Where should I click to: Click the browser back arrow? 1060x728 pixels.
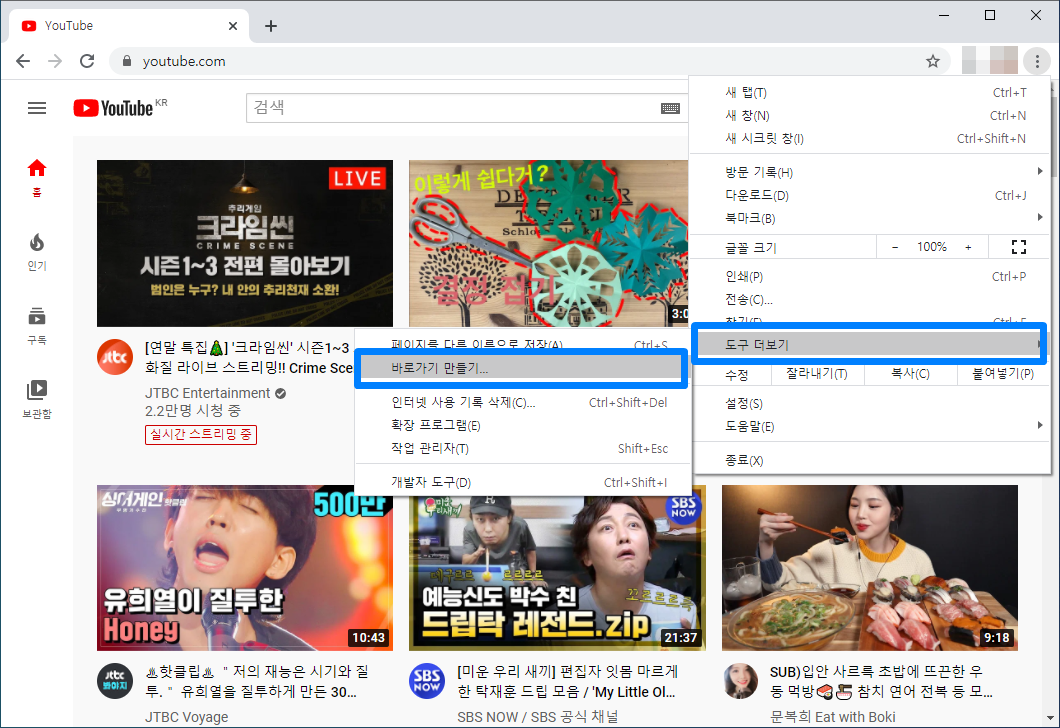tap(23, 61)
